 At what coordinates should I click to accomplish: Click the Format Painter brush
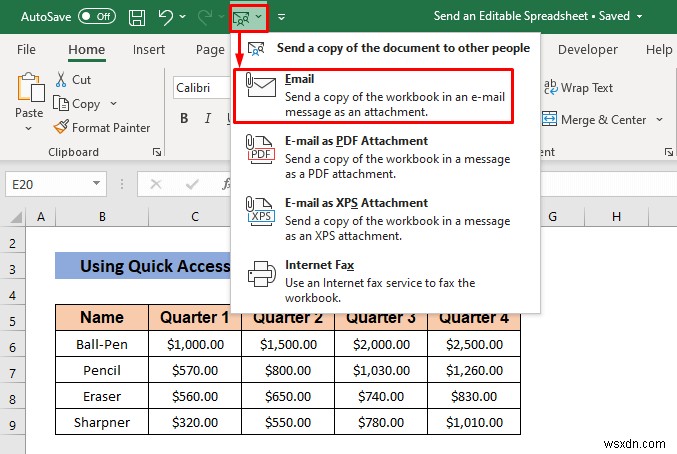click(x=102, y=127)
